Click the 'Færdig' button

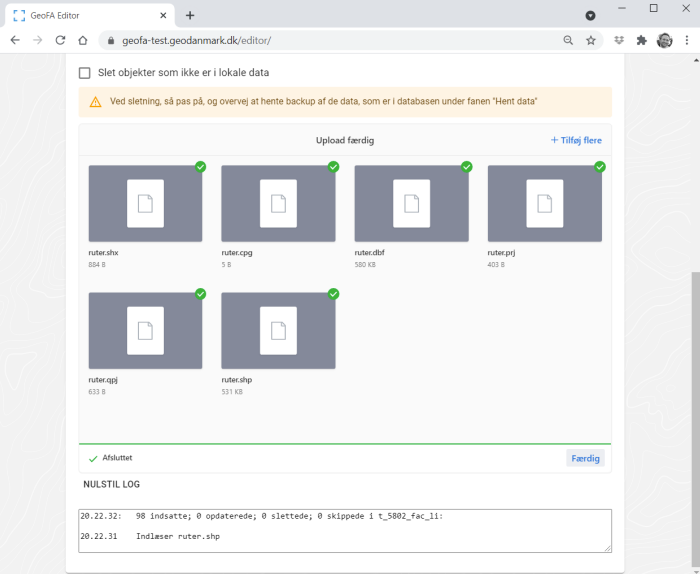pos(585,458)
